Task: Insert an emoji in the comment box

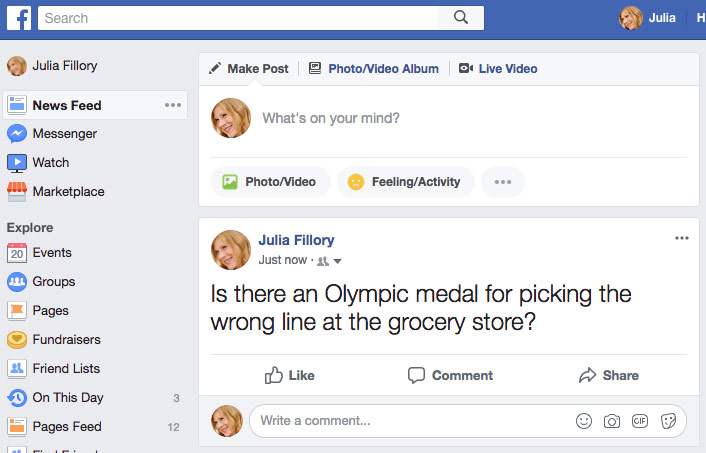Action: tap(584, 422)
